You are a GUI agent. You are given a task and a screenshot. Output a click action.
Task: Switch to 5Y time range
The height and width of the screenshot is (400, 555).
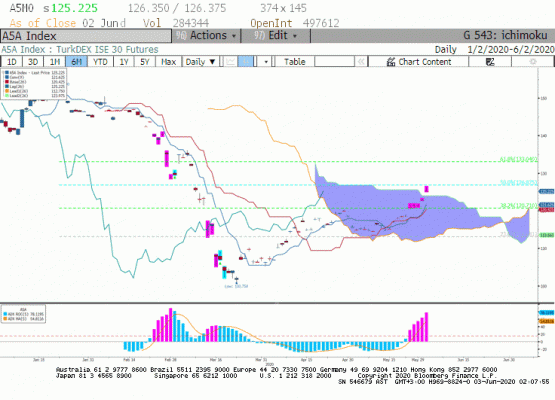[x=145, y=62]
